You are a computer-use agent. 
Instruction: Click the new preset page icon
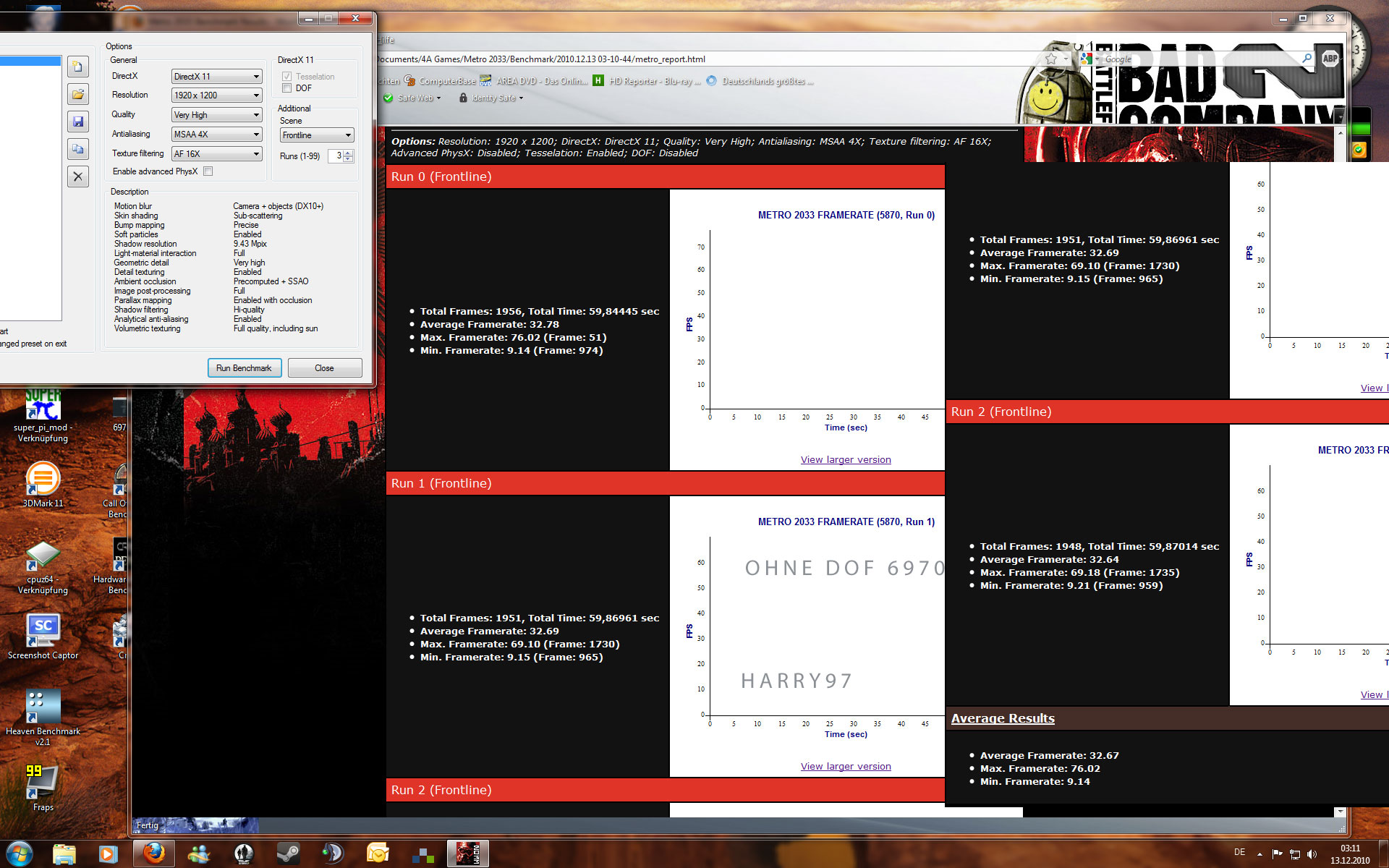[78, 67]
